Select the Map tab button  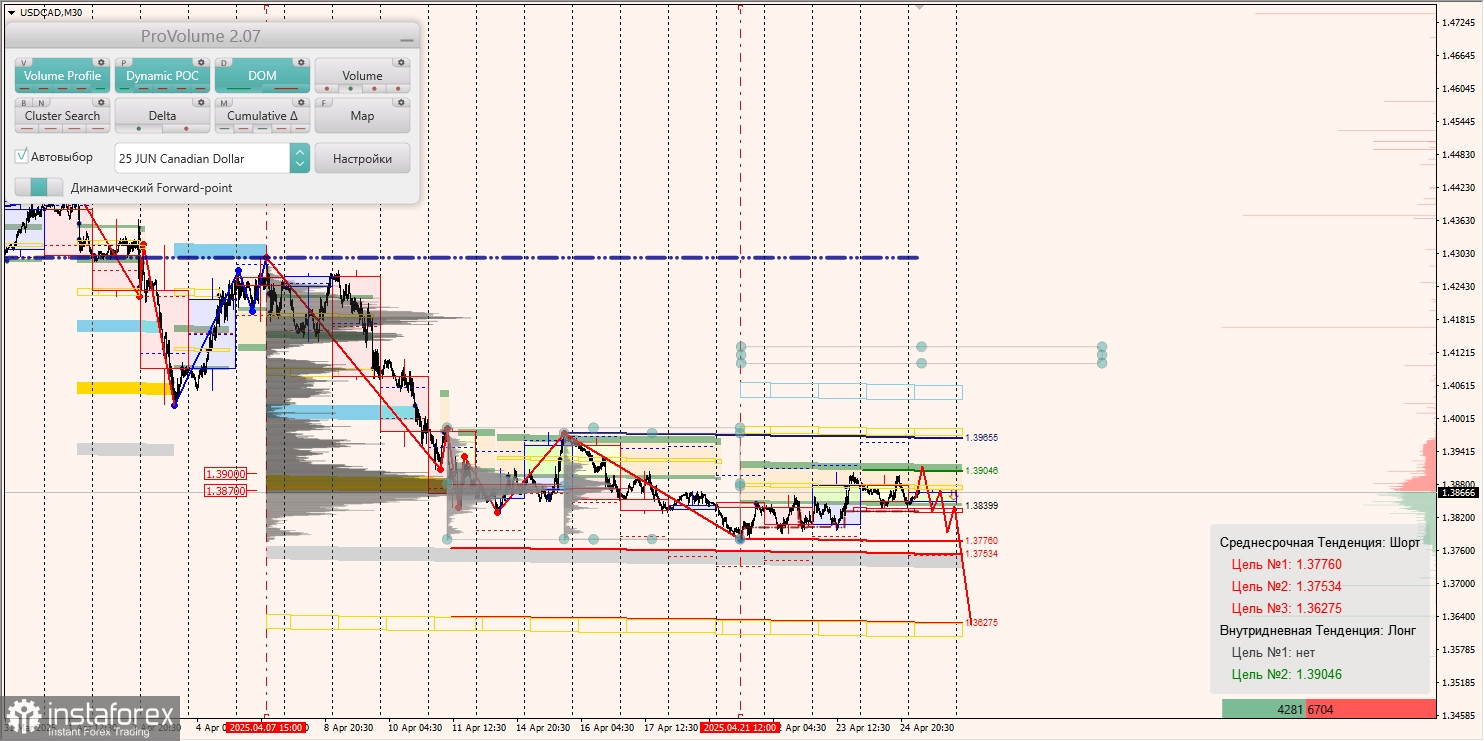coord(362,115)
